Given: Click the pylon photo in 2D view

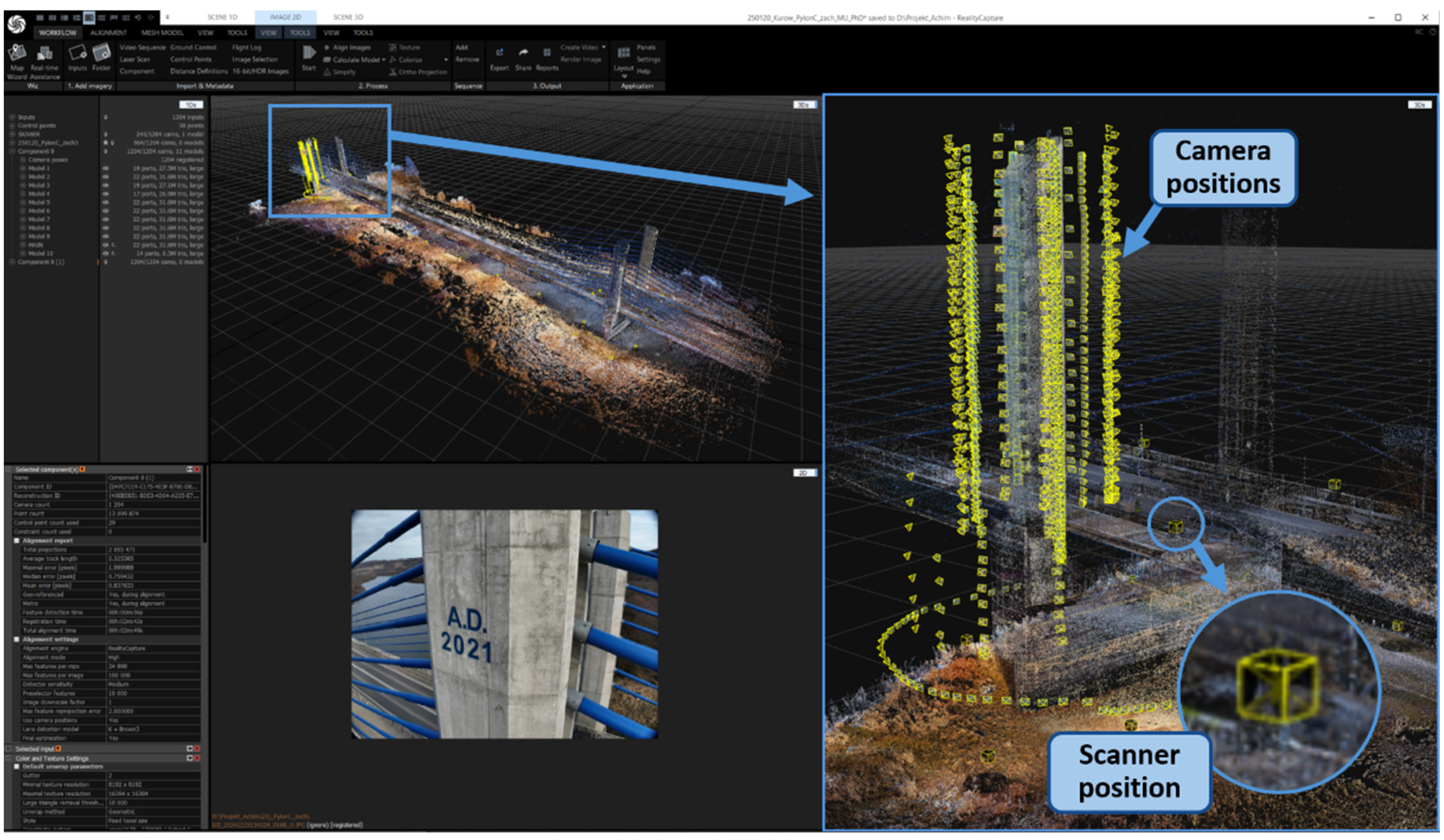Looking at the screenshot, I should [x=504, y=624].
